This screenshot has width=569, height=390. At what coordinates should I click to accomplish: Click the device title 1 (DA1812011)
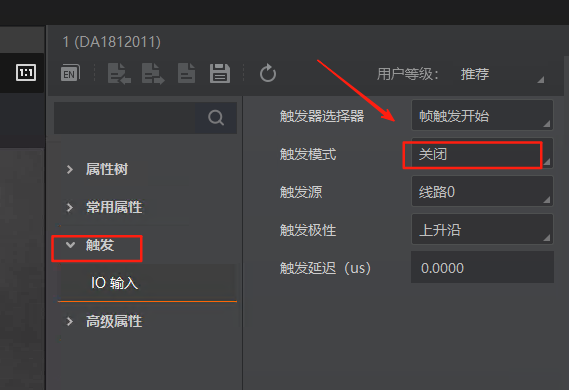111,42
